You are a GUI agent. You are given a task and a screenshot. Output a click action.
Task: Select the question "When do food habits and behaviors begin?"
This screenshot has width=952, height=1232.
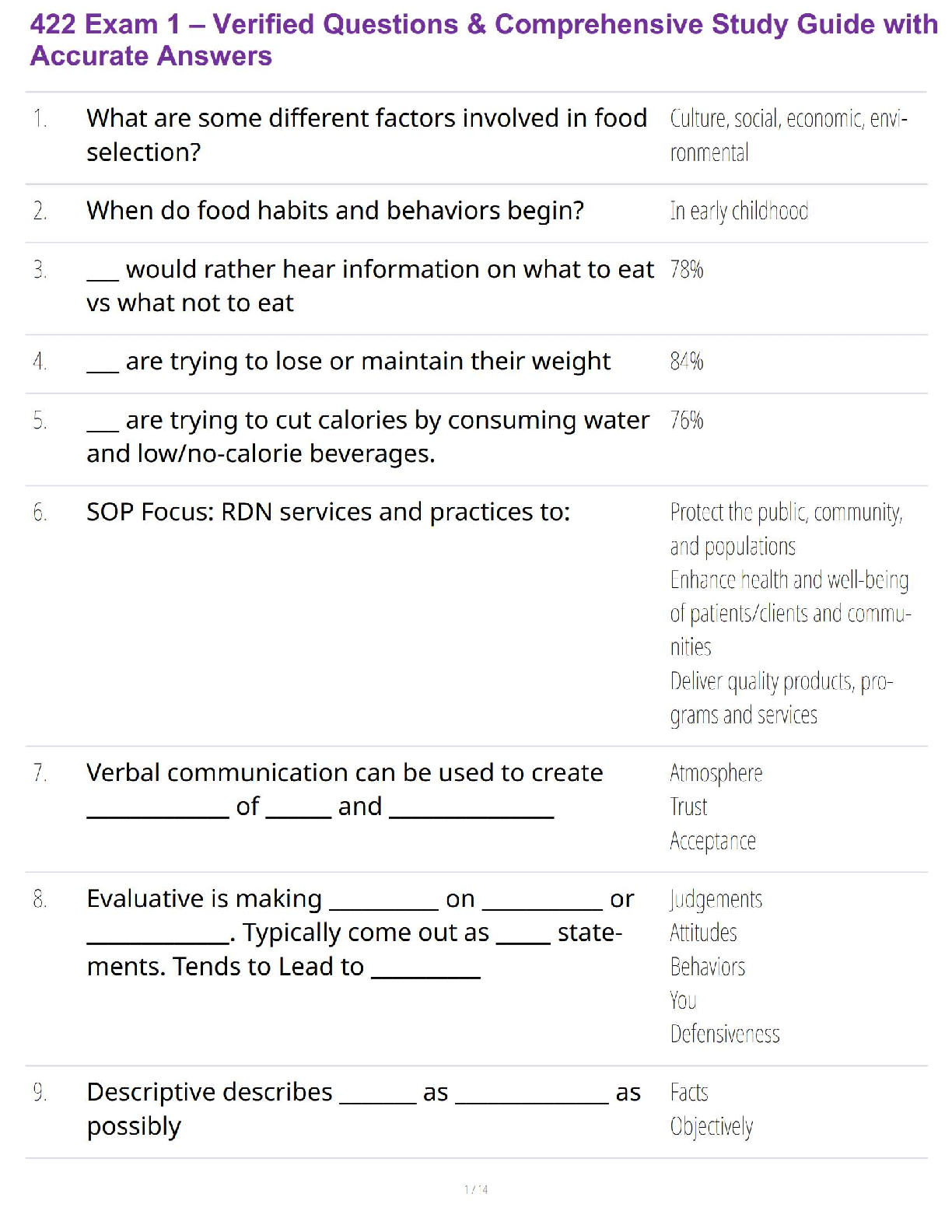(334, 211)
